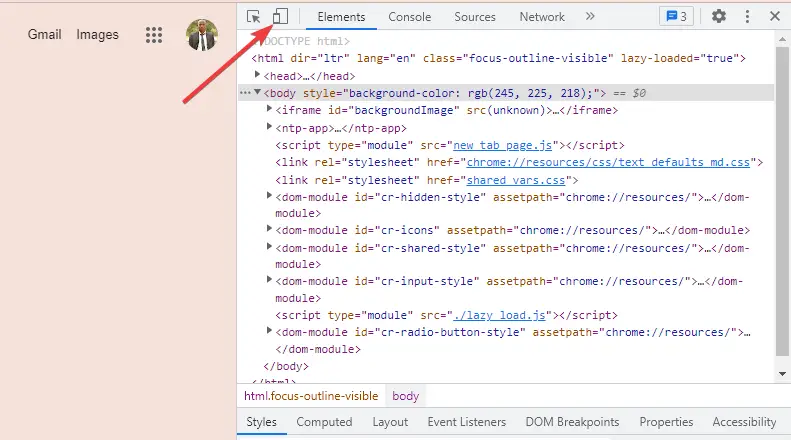791x440 pixels.
Task: Open the body row ellipsis actions
Action: tap(245, 93)
